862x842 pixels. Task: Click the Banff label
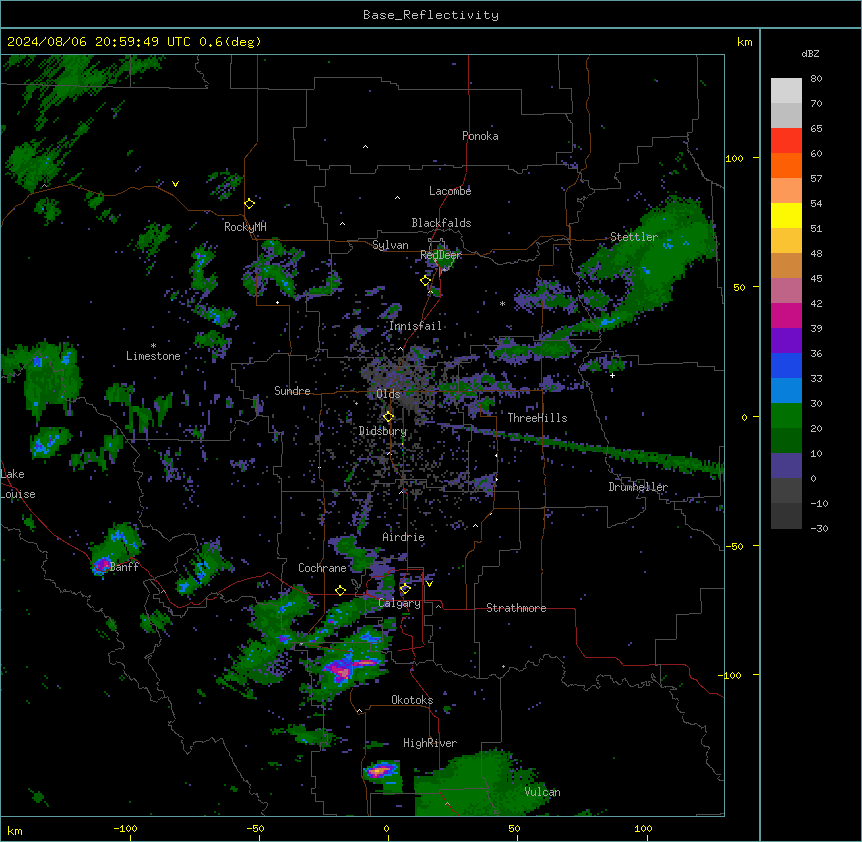point(124,567)
